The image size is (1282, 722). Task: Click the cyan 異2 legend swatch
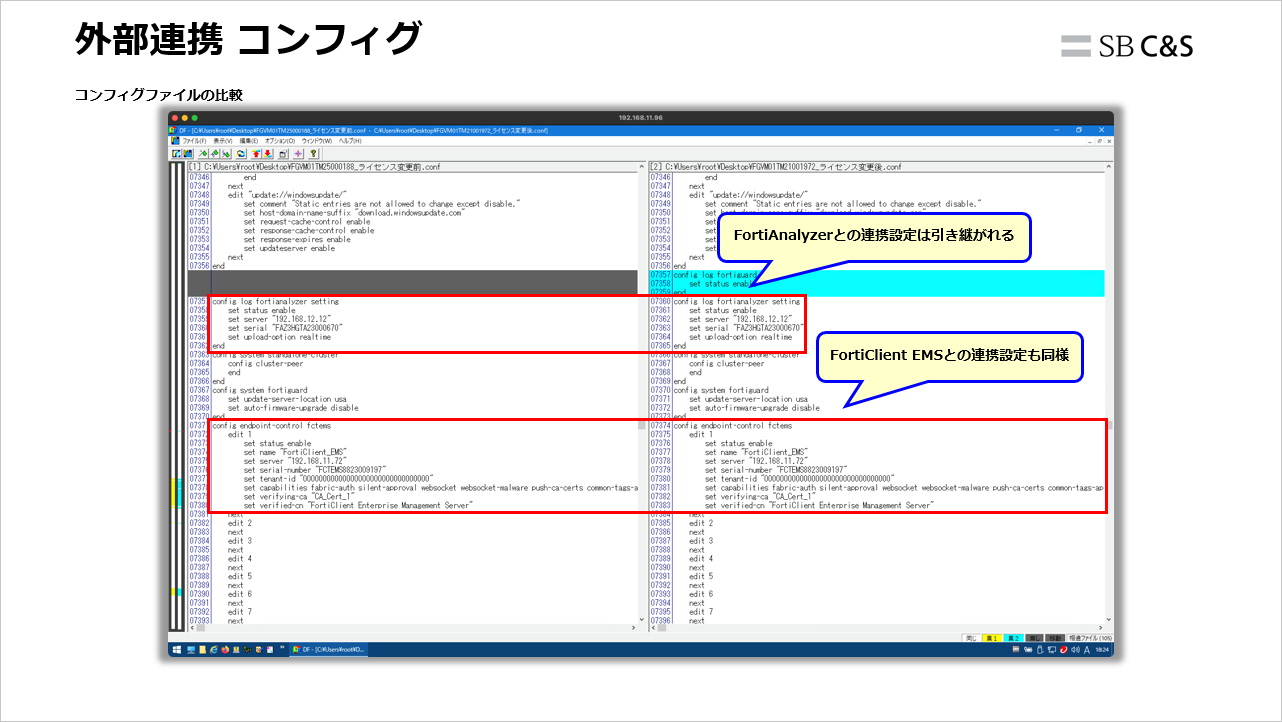pyautogui.click(x=1012, y=637)
